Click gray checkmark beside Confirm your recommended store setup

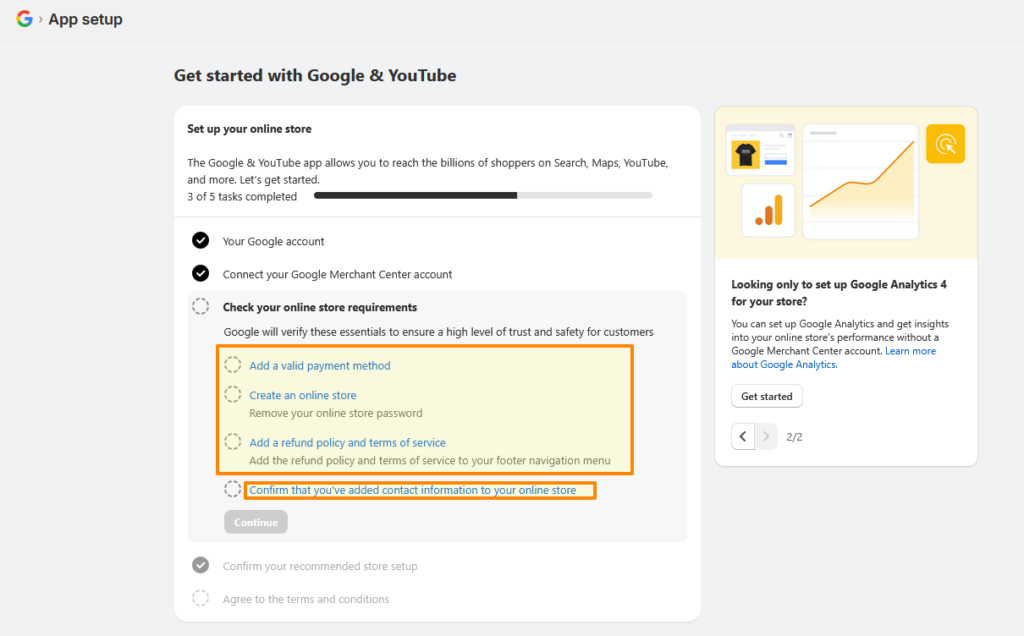pos(201,566)
